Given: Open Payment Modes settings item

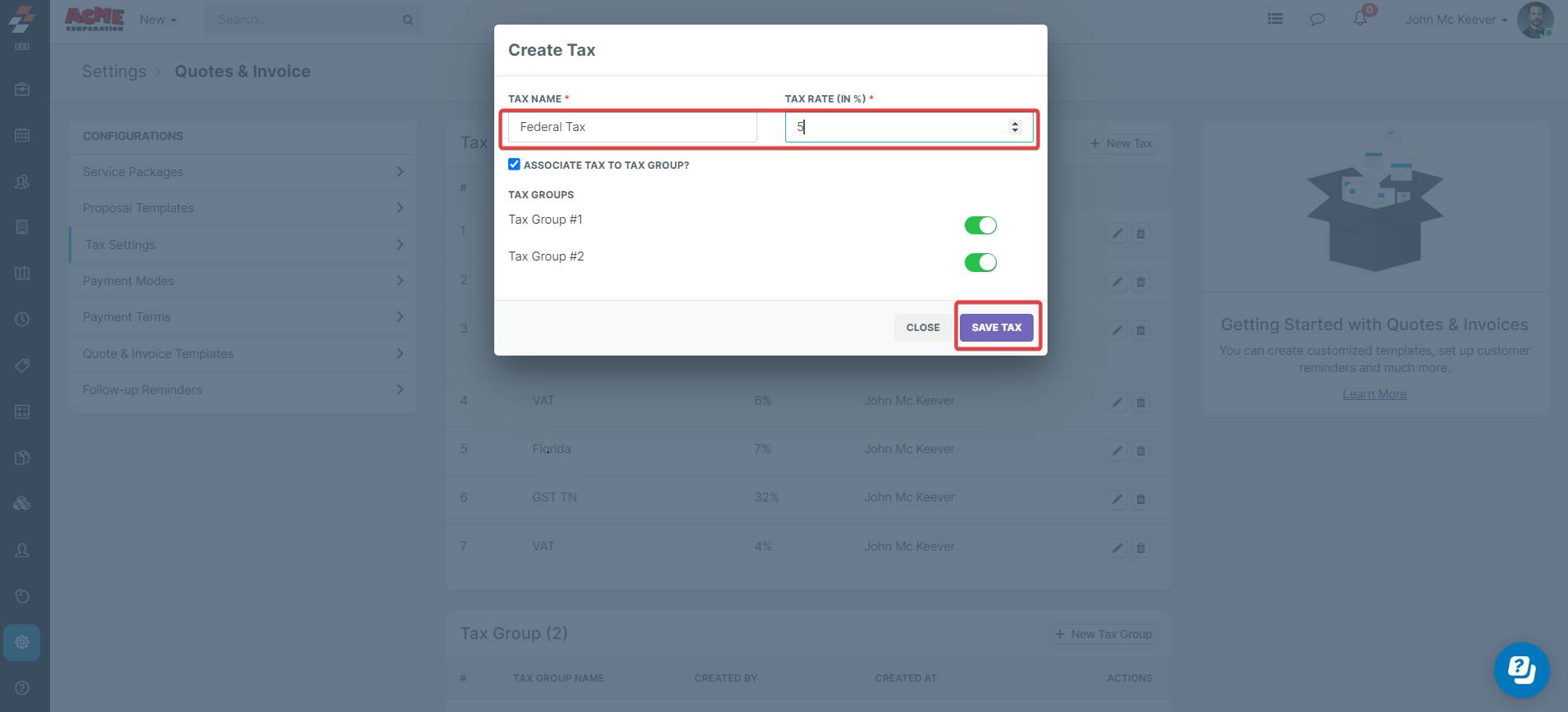Looking at the screenshot, I should pyautogui.click(x=243, y=281).
